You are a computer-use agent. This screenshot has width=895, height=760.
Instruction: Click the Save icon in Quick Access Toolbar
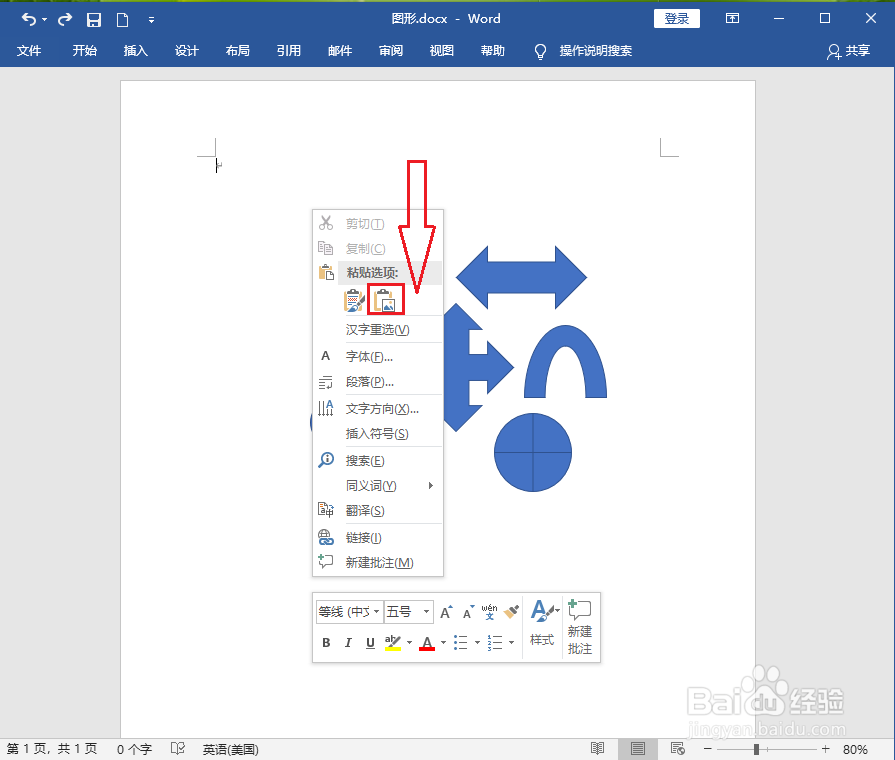pyautogui.click(x=94, y=18)
